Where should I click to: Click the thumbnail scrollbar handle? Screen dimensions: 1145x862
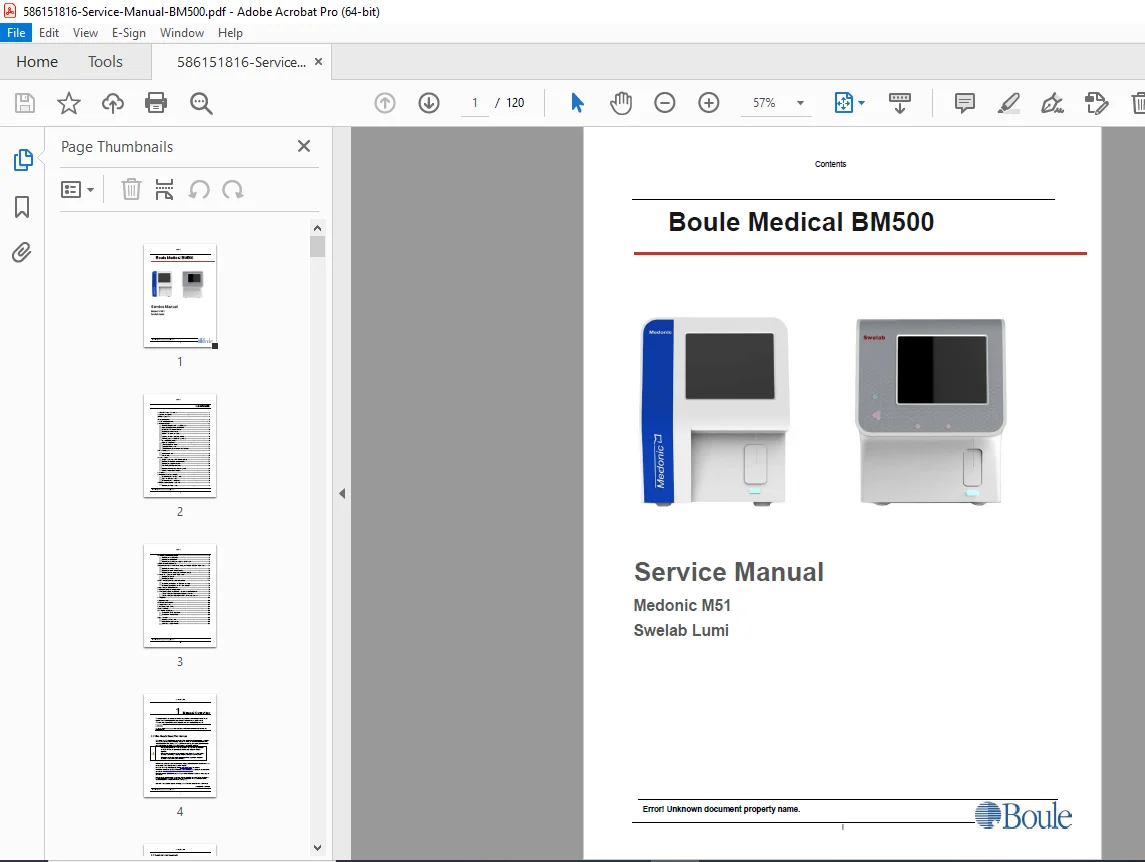coord(317,246)
